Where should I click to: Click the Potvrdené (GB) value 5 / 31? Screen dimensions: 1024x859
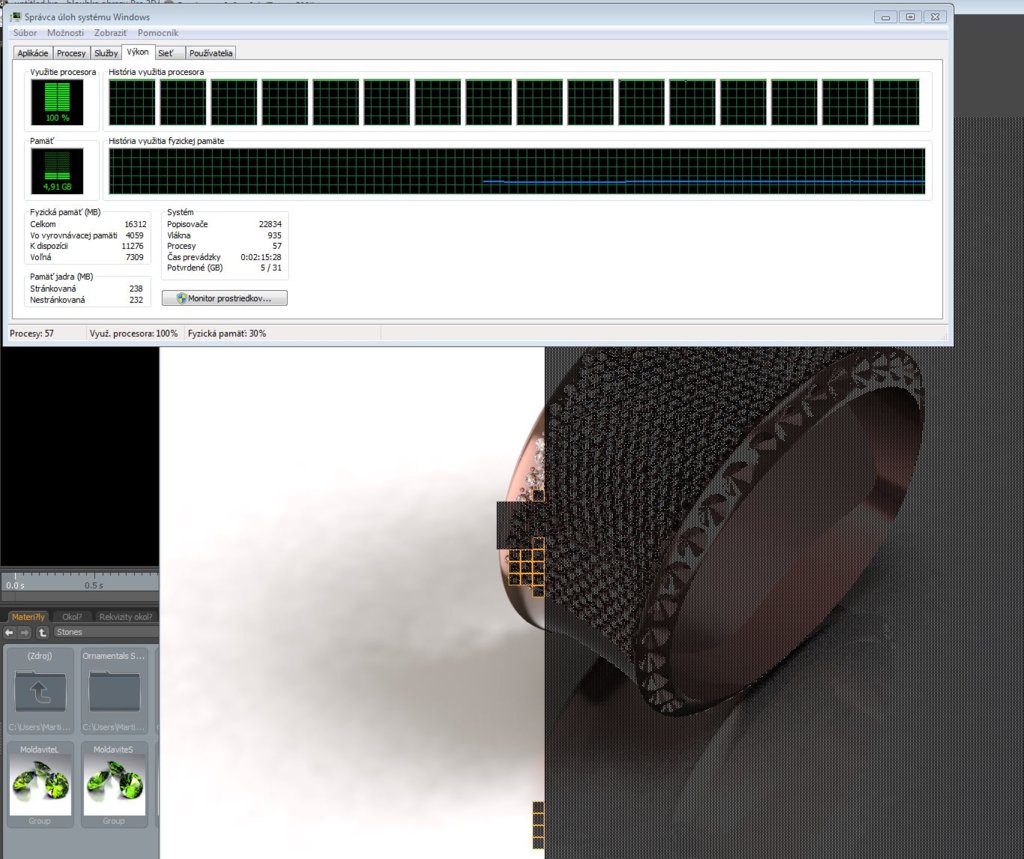(x=271, y=268)
